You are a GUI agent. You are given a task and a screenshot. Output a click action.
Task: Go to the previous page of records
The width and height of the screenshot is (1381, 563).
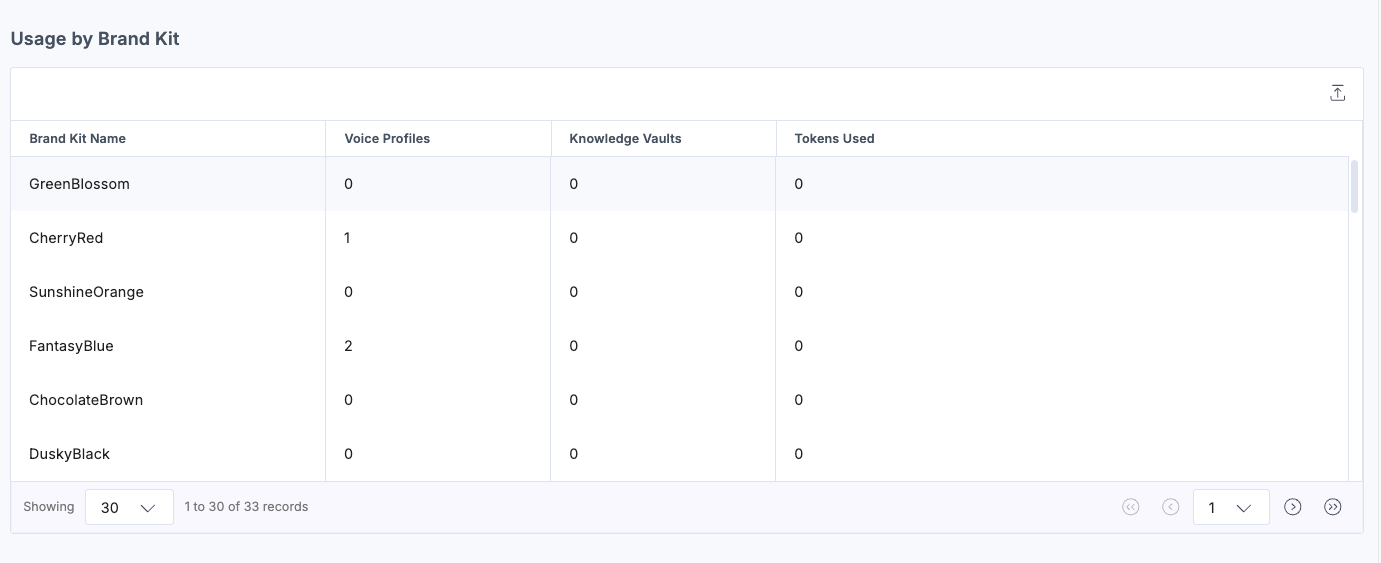[x=1171, y=507]
